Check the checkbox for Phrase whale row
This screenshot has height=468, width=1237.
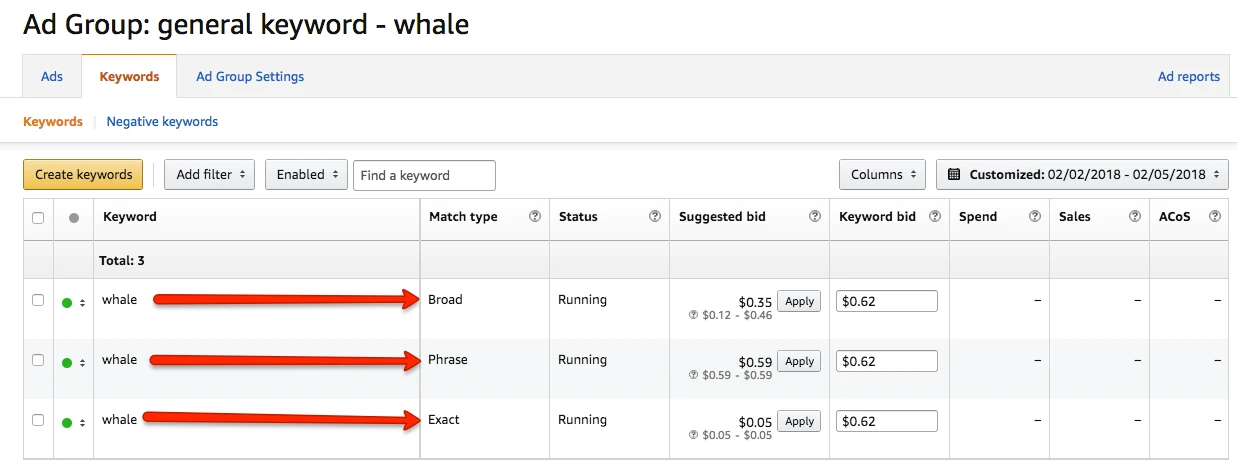coord(38,360)
